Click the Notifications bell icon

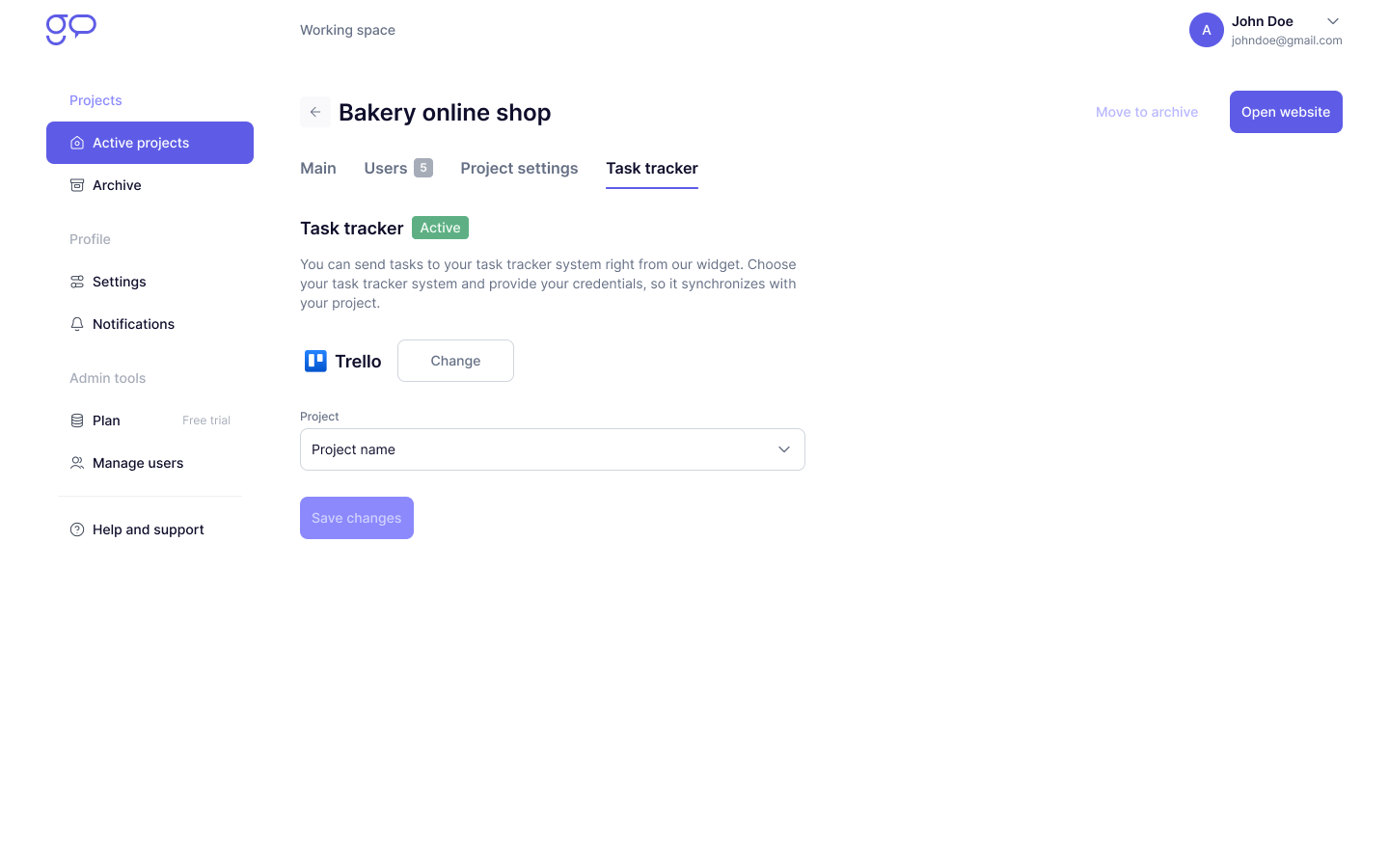point(77,324)
